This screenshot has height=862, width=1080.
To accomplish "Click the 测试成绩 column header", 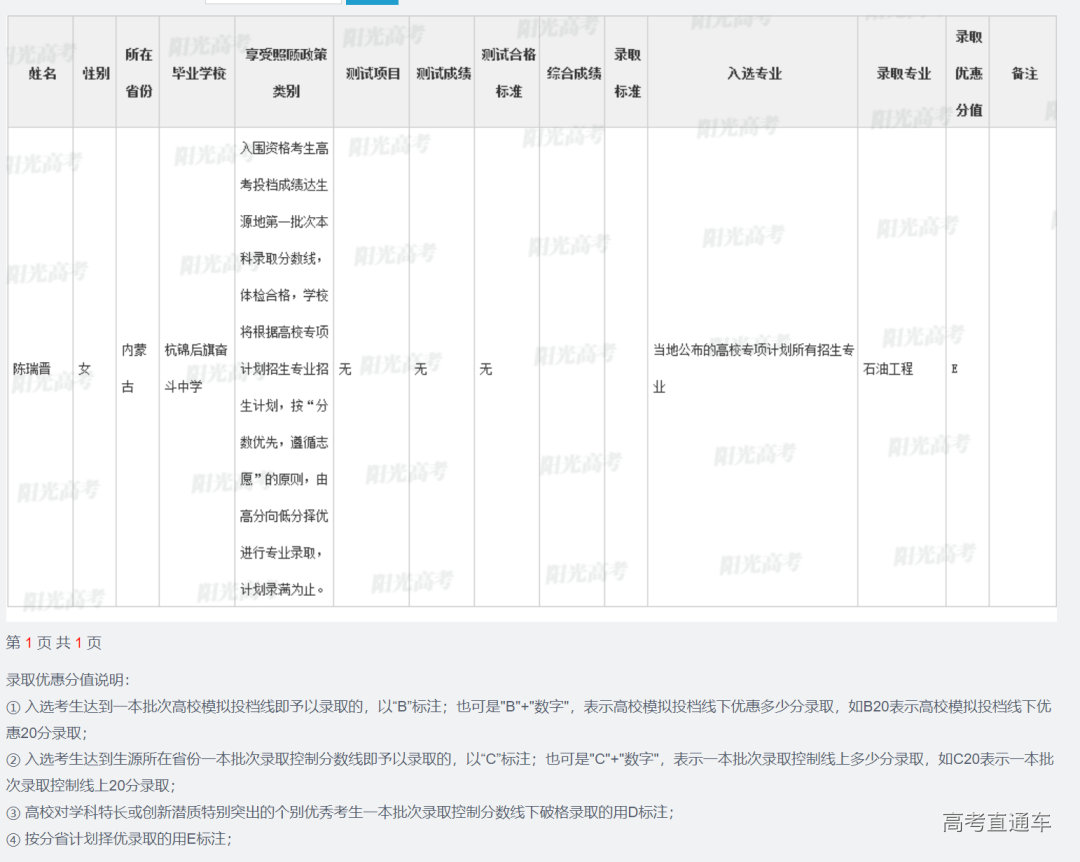I will coord(442,73).
